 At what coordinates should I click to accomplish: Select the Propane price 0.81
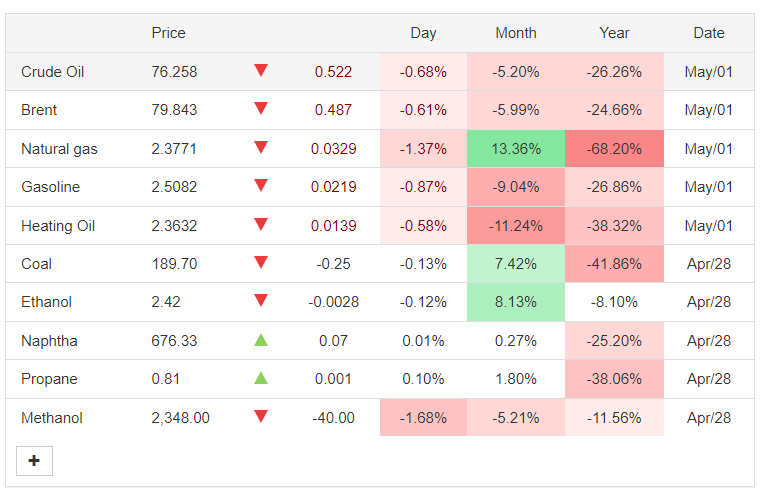(166, 379)
